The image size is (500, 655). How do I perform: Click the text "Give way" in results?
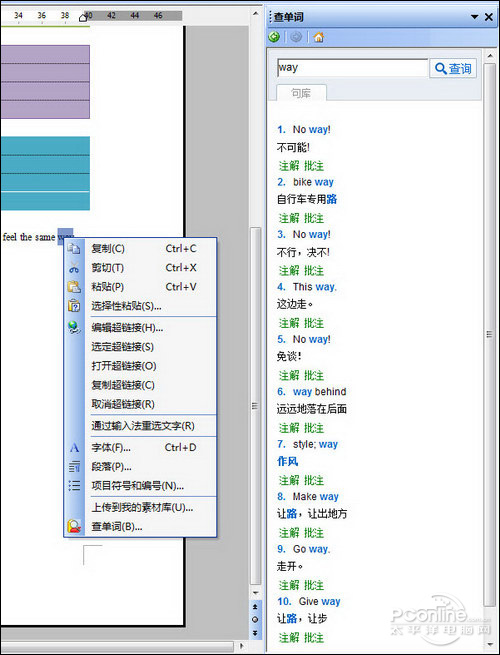[x=320, y=602]
